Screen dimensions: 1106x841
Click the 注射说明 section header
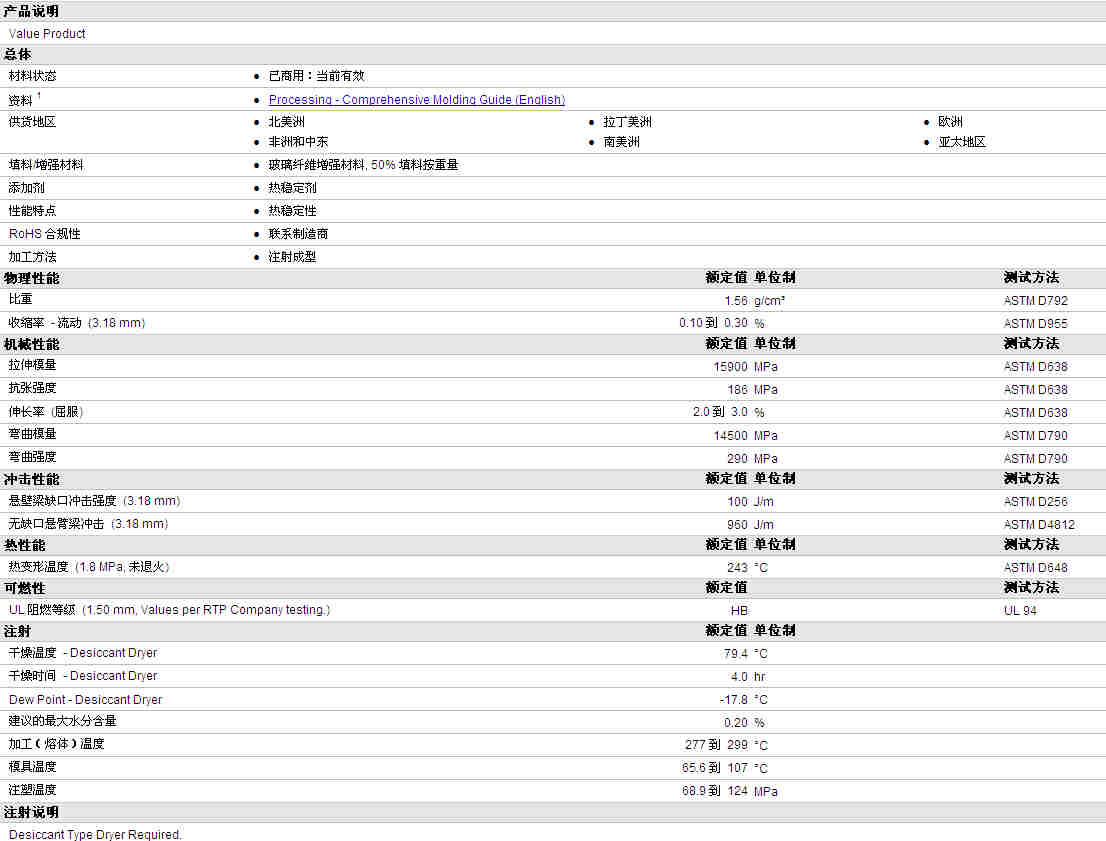(x=32, y=812)
